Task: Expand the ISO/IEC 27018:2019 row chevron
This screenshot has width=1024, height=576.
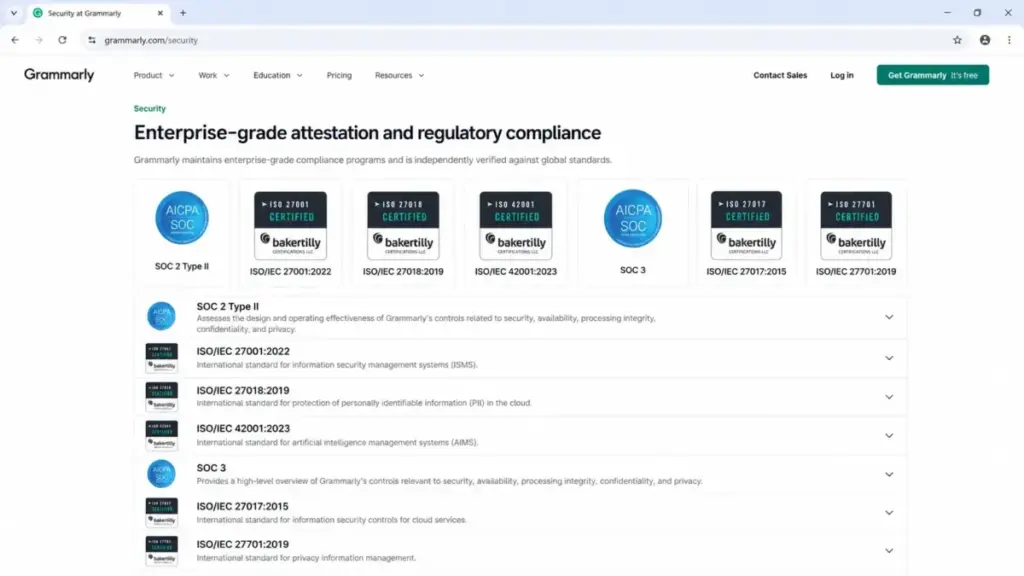Action: click(889, 397)
